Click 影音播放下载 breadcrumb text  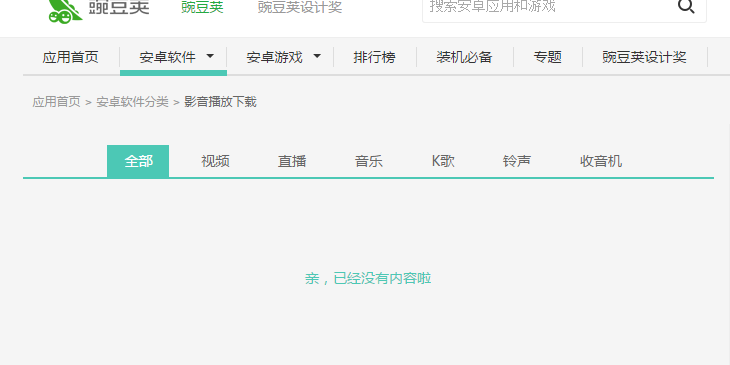220,102
